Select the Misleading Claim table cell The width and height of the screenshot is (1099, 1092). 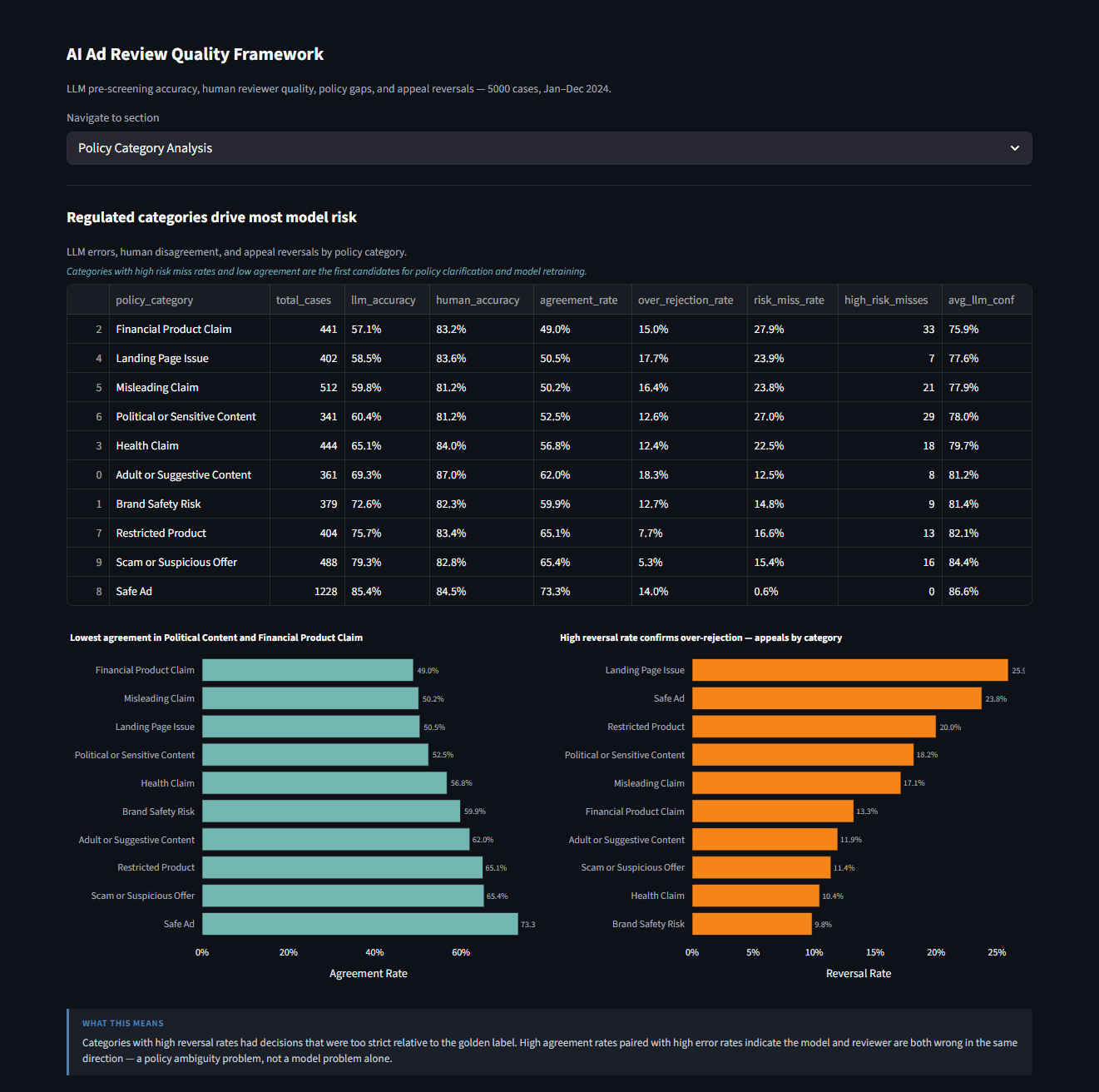tap(189, 387)
